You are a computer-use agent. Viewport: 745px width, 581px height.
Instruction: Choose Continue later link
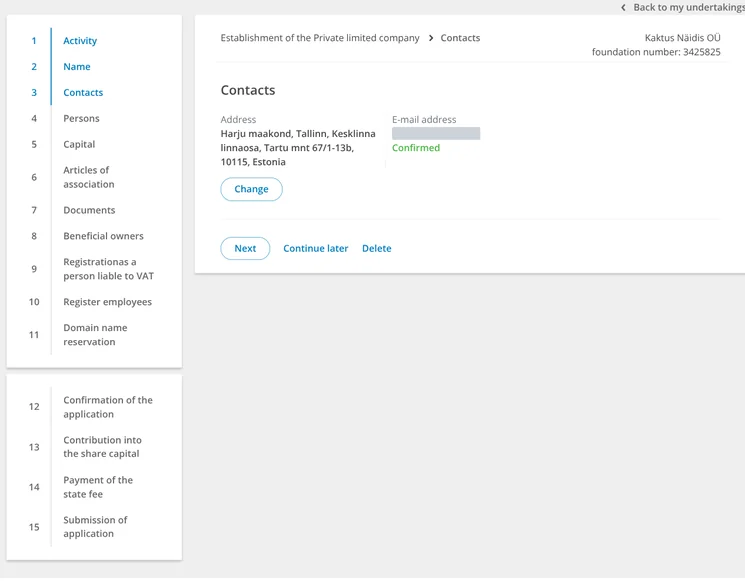pyautogui.click(x=315, y=248)
